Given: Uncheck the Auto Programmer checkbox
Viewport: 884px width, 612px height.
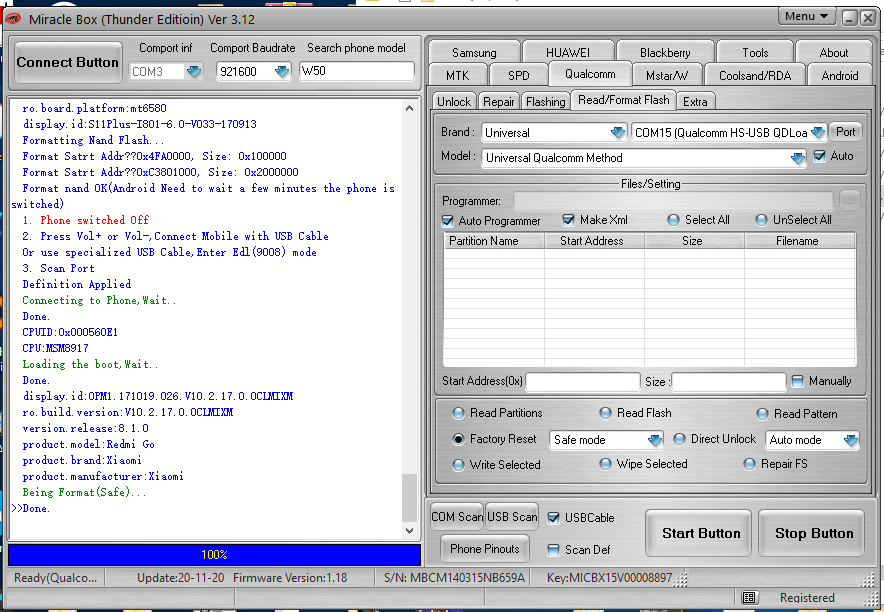Looking at the screenshot, I should tap(448, 221).
